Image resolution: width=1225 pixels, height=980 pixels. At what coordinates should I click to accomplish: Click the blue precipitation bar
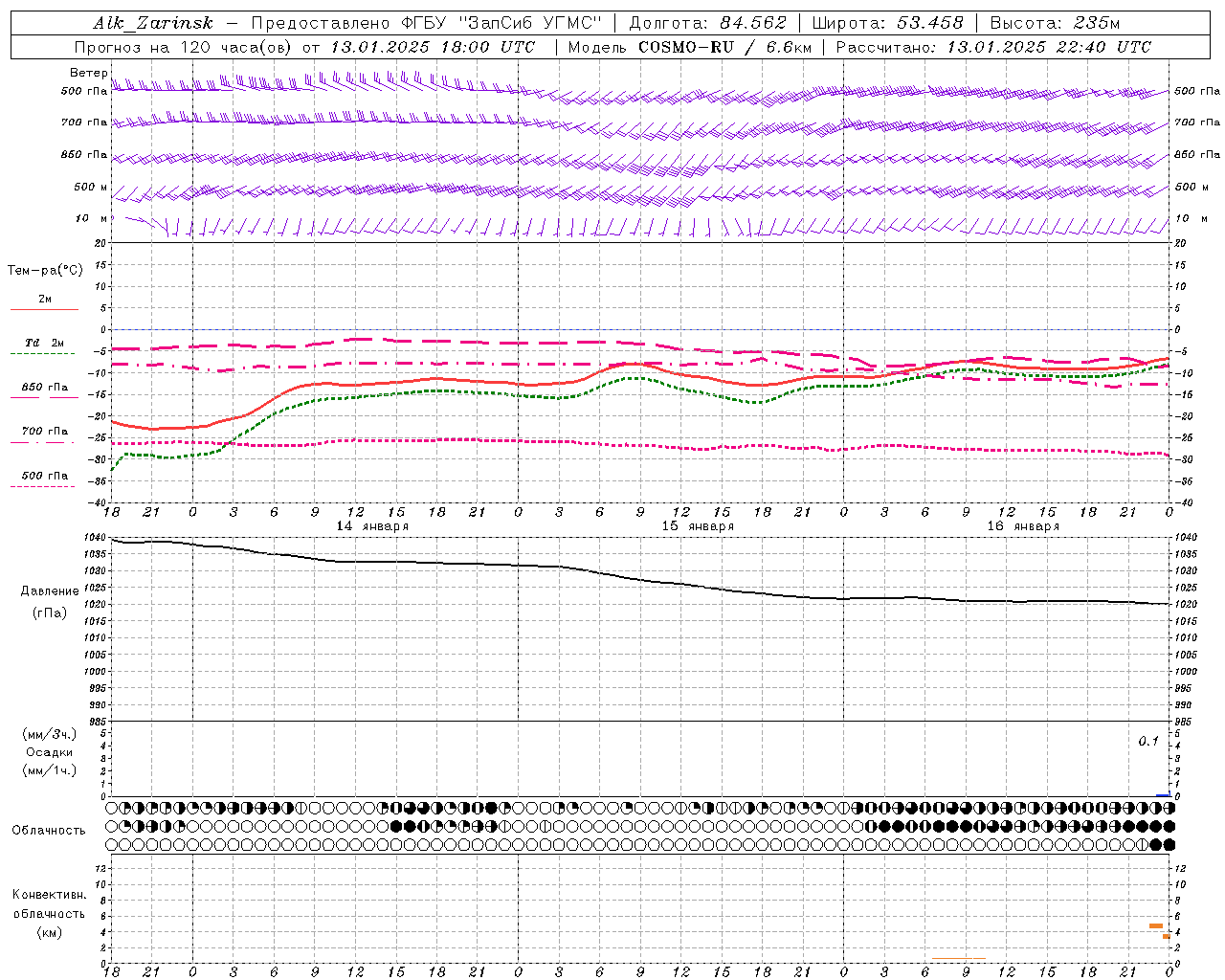(x=1163, y=794)
